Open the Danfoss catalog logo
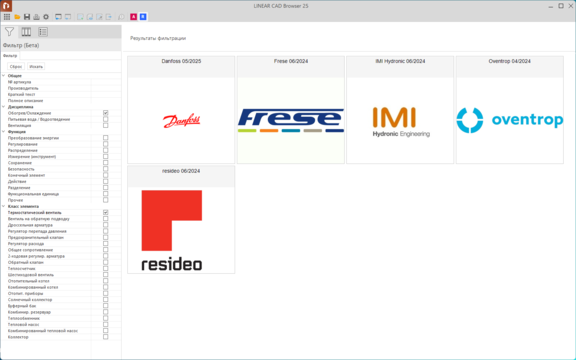The height and width of the screenshot is (360, 576). [181, 120]
